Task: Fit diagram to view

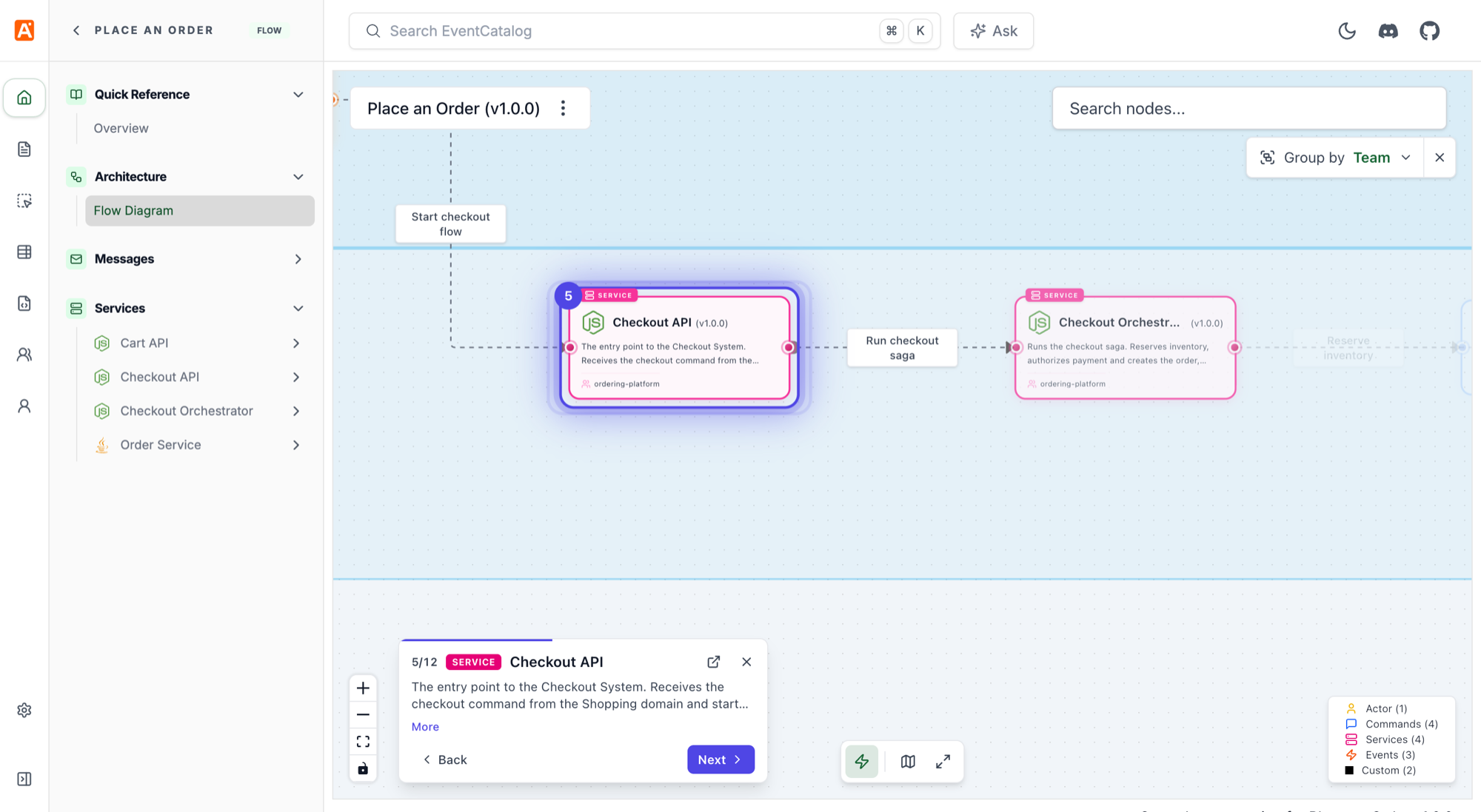Action: tap(363, 741)
